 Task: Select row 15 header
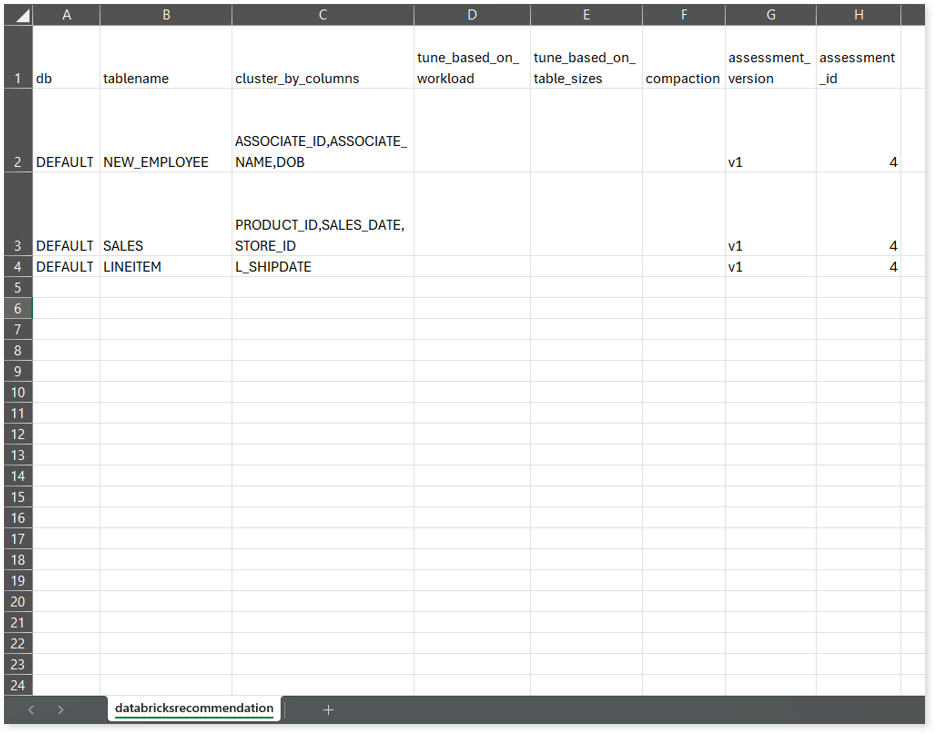click(18, 497)
